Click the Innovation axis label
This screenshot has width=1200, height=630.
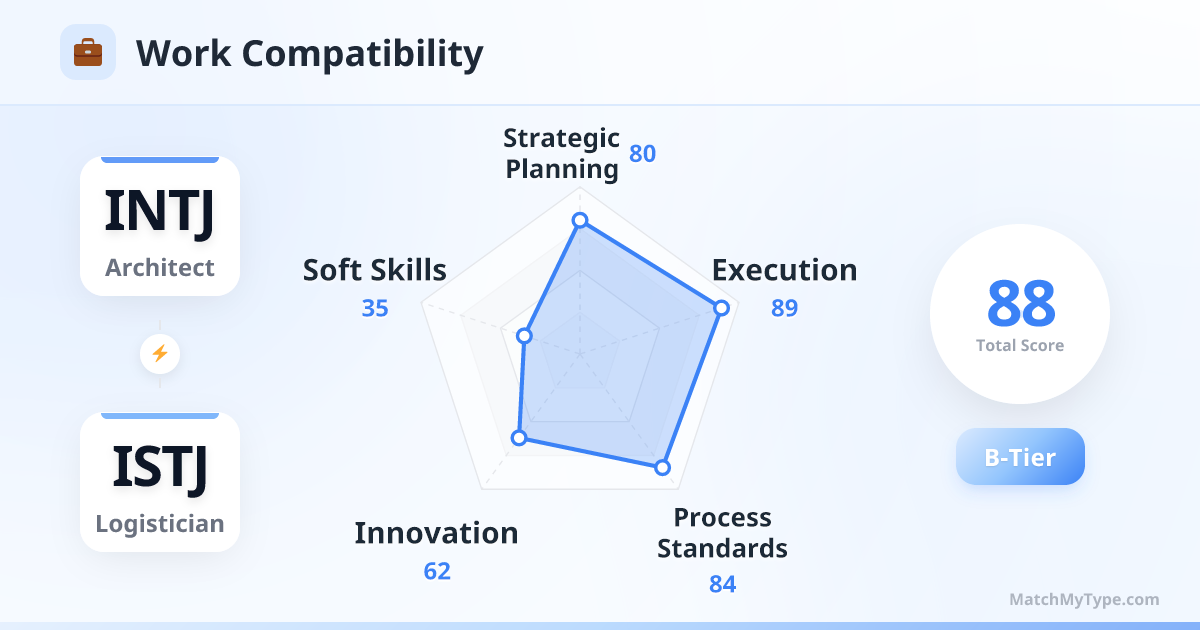[x=436, y=533]
